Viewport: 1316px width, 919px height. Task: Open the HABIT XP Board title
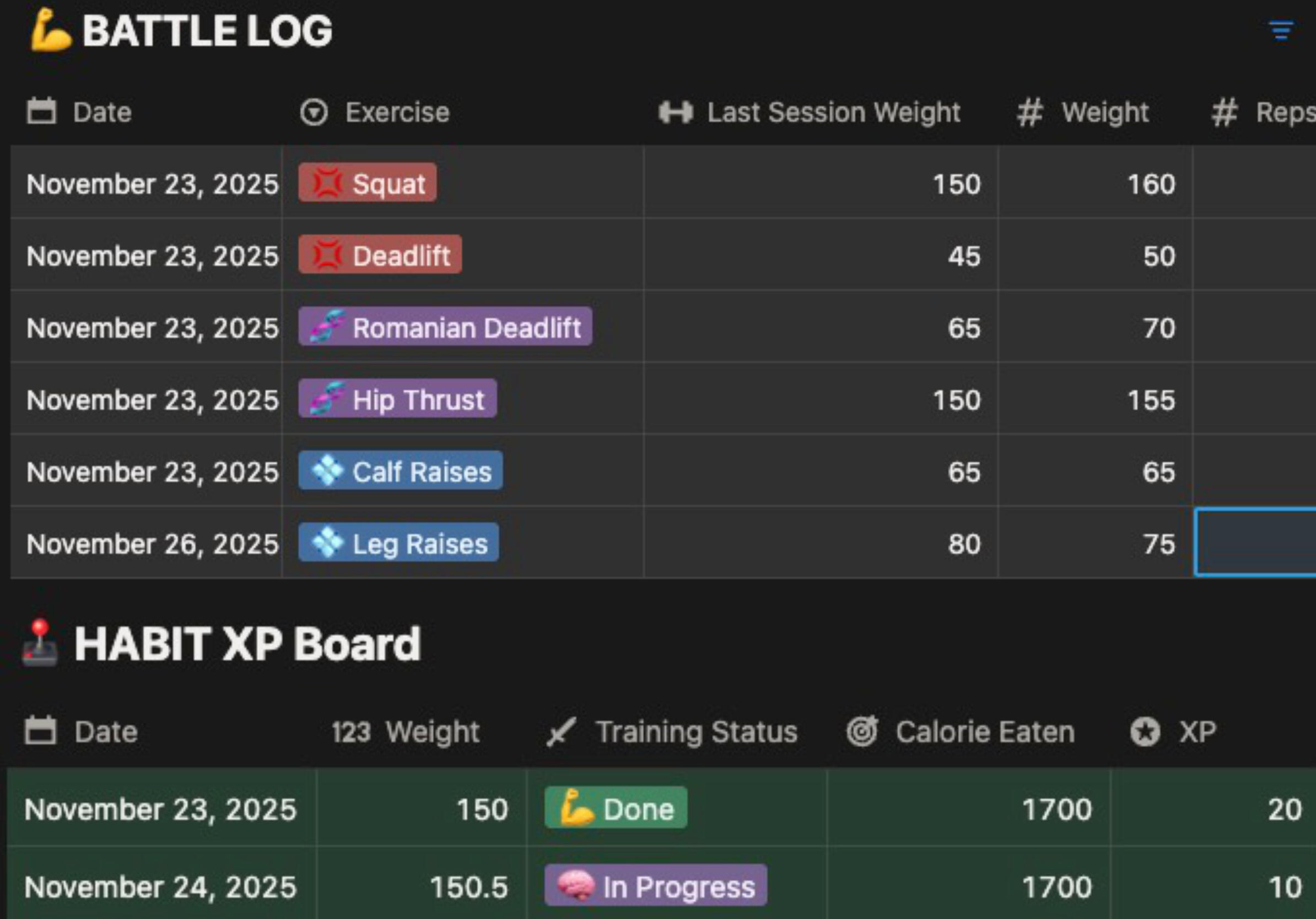[247, 644]
